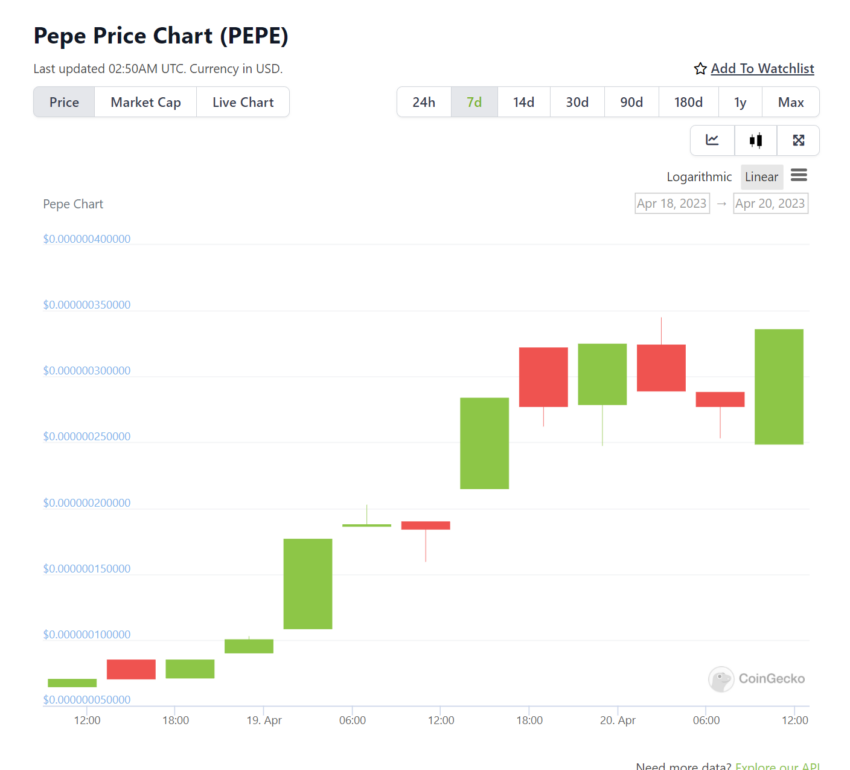Choose the 24h time range
850x770 pixels.
pos(424,102)
